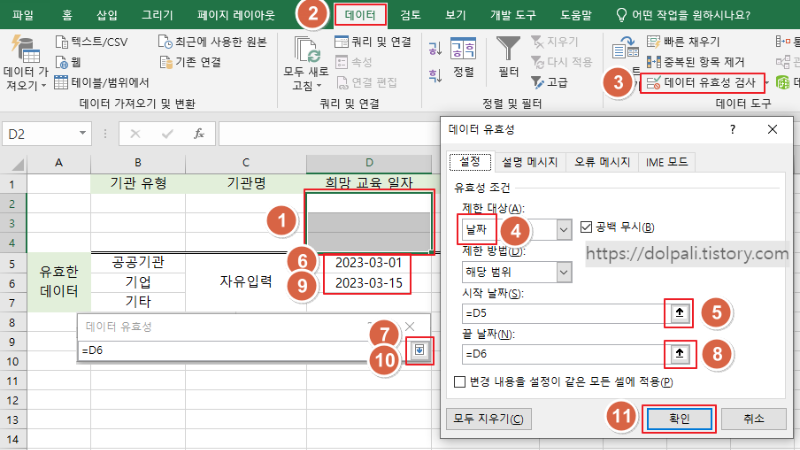Collapse 끝 날짜 range selector arrow
Image resolution: width=800 pixels, height=450 pixels.
679,353
